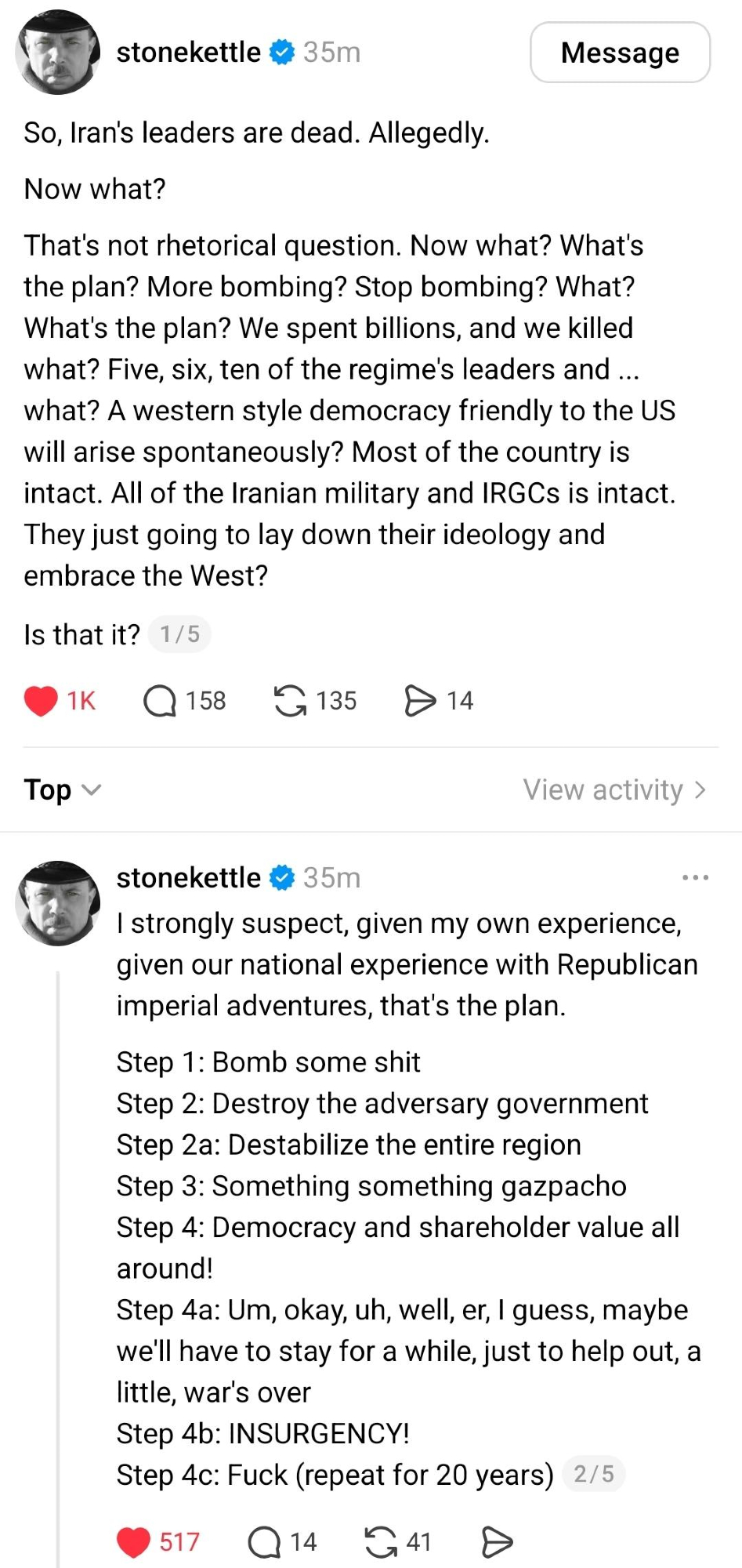Tap the 1/5 thread indicator
742x1568 pixels.
pyautogui.click(x=179, y=634)
